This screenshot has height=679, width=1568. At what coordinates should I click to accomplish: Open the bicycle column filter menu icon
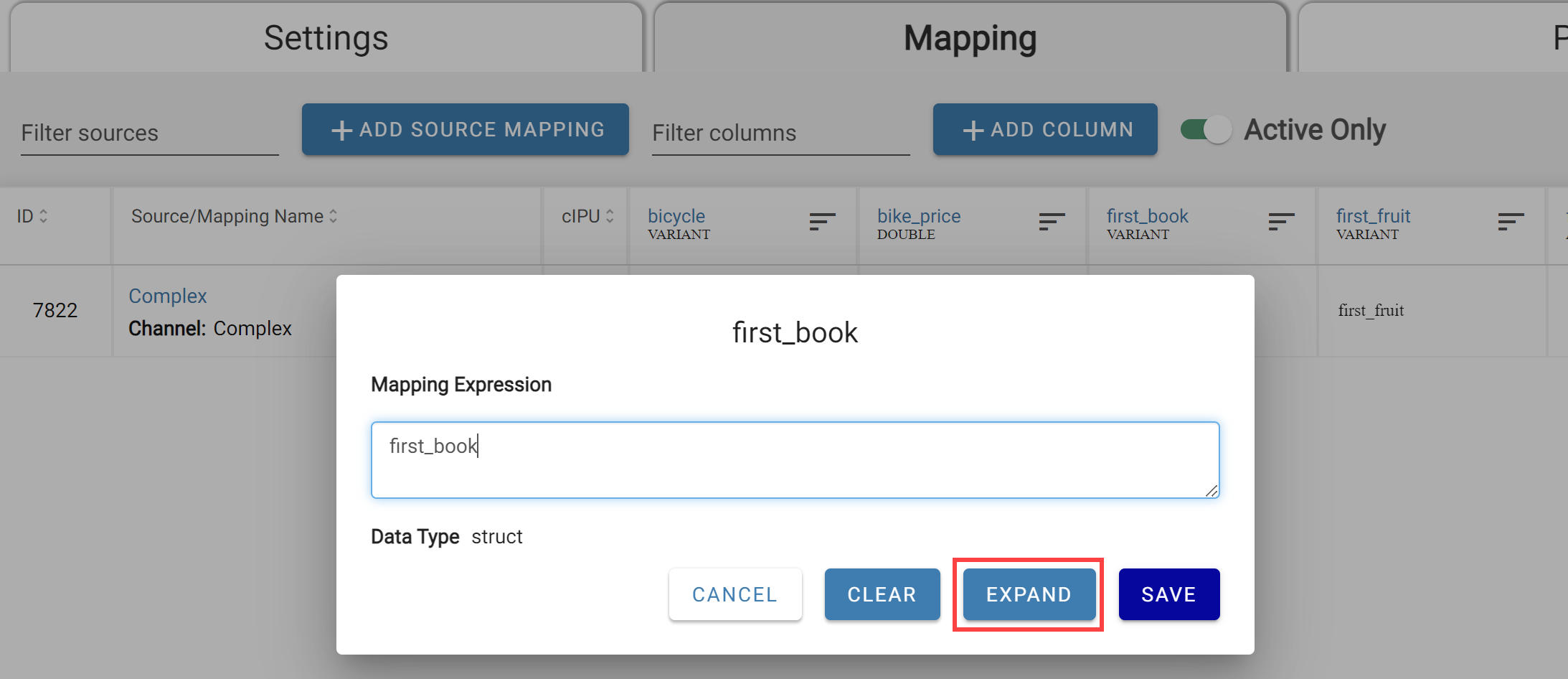click(x=822, y=222)
